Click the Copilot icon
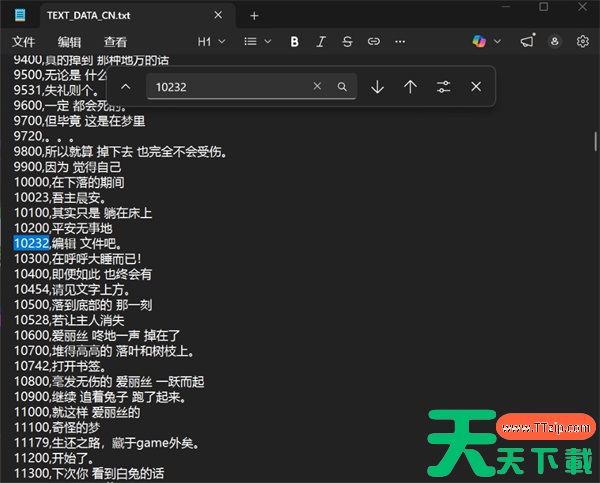This screenshot has height=483, width=600. pyautogui.click(x=479, y=41)
